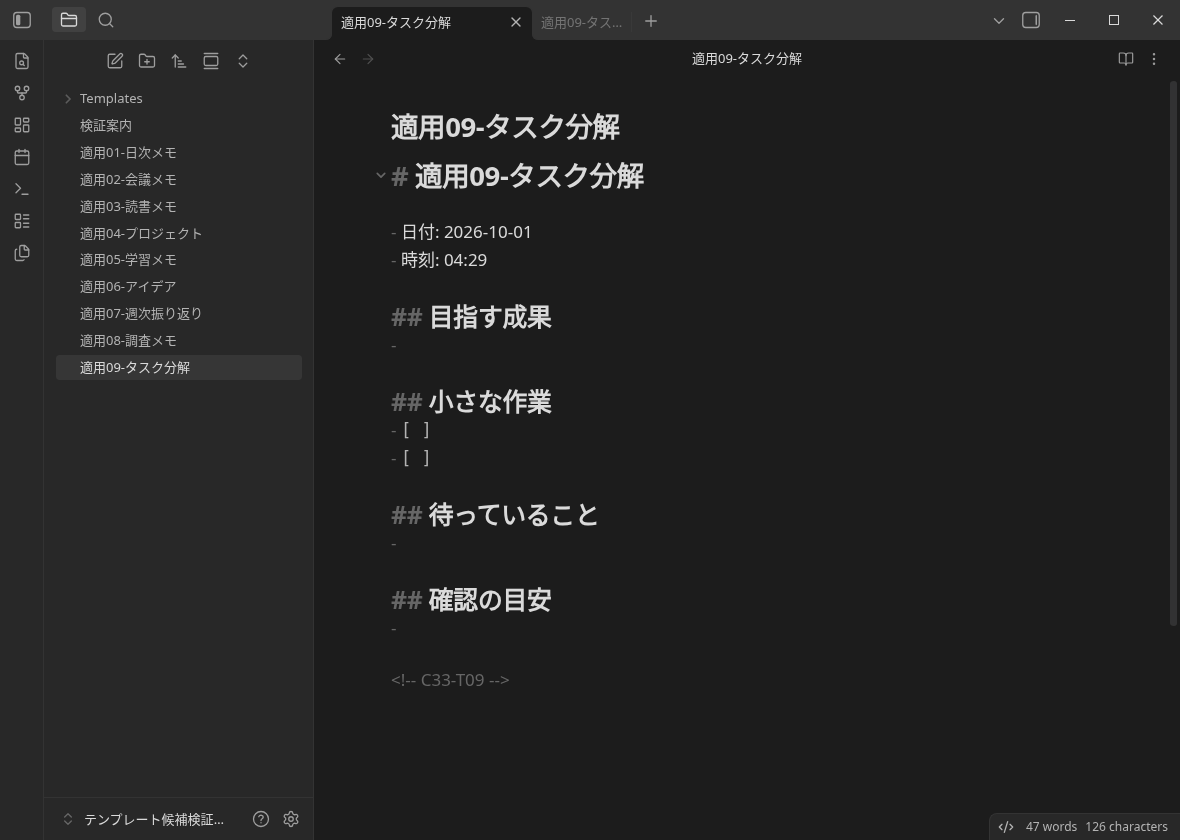Click the inline note title above the heading
Screen dimensions: 1180x840
505,126
